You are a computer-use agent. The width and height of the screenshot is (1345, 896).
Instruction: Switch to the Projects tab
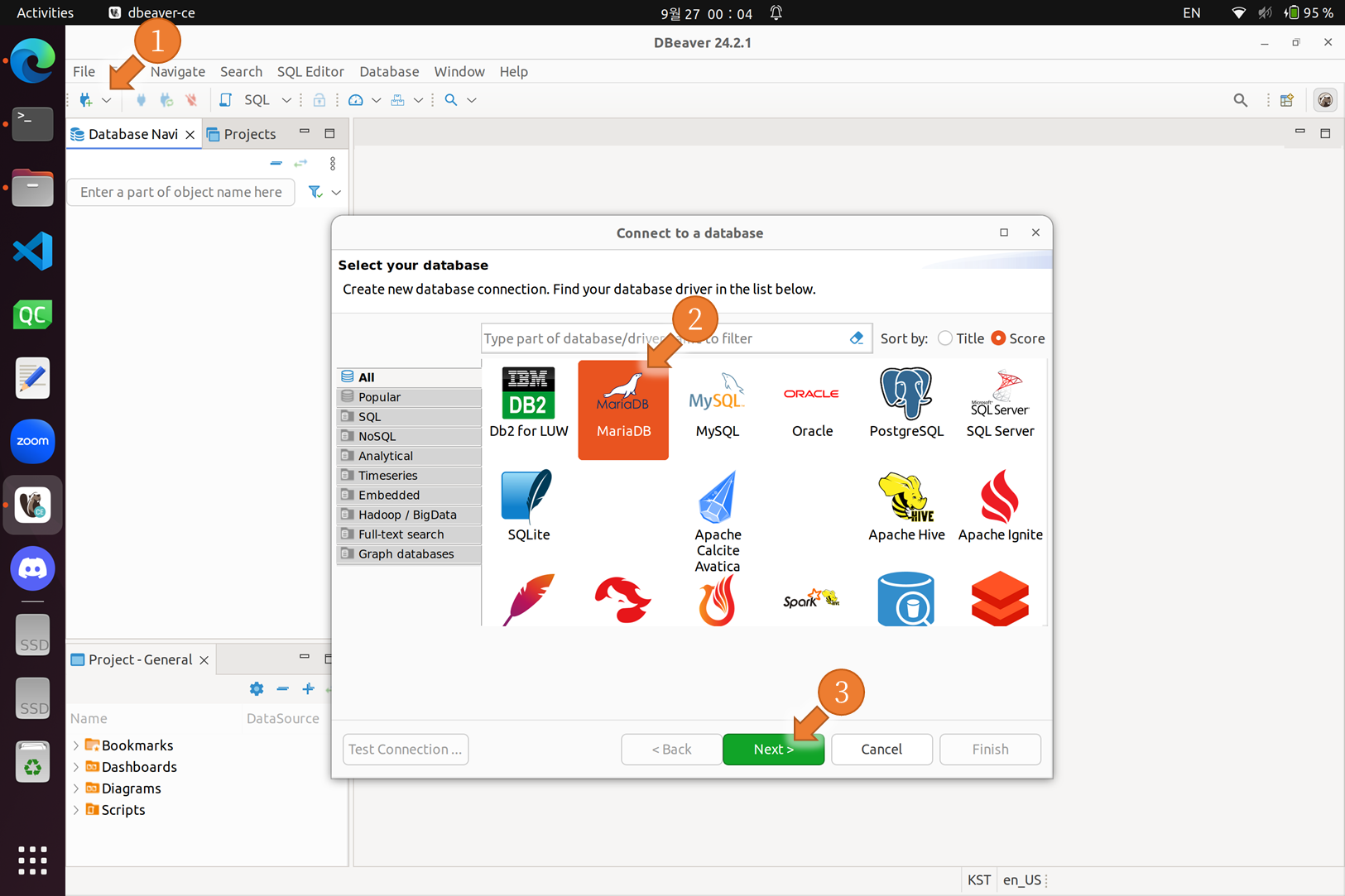(242, 134)
